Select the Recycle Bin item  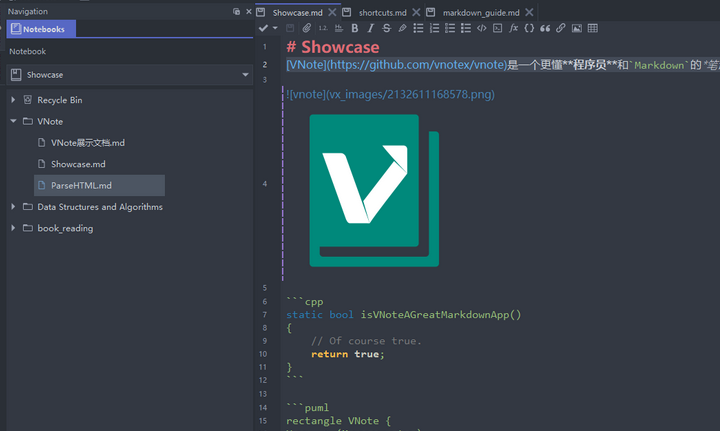click(x=60, y=100)
